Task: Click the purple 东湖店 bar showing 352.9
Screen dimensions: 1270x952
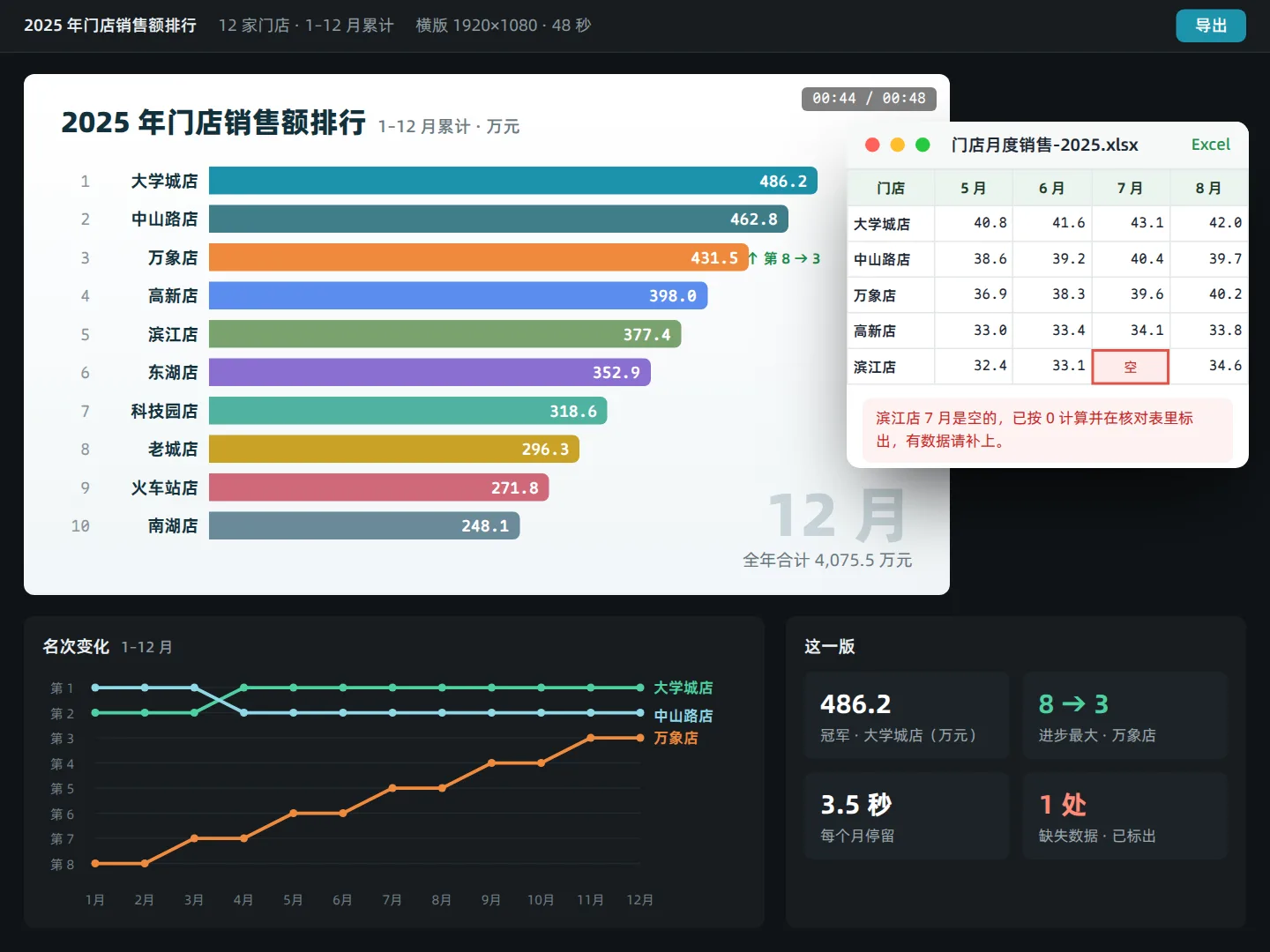Action: click(430, 372)
